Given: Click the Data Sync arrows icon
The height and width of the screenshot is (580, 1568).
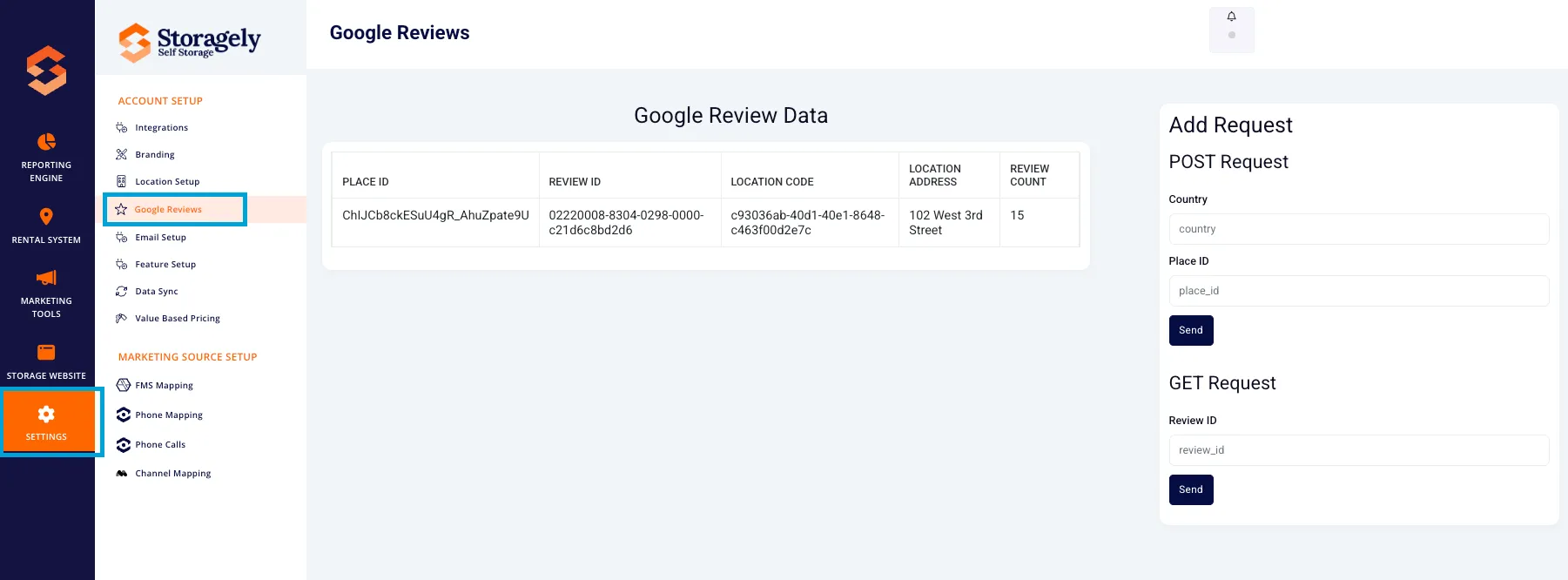Looking at the screenshot, I should tap(122, 292).
